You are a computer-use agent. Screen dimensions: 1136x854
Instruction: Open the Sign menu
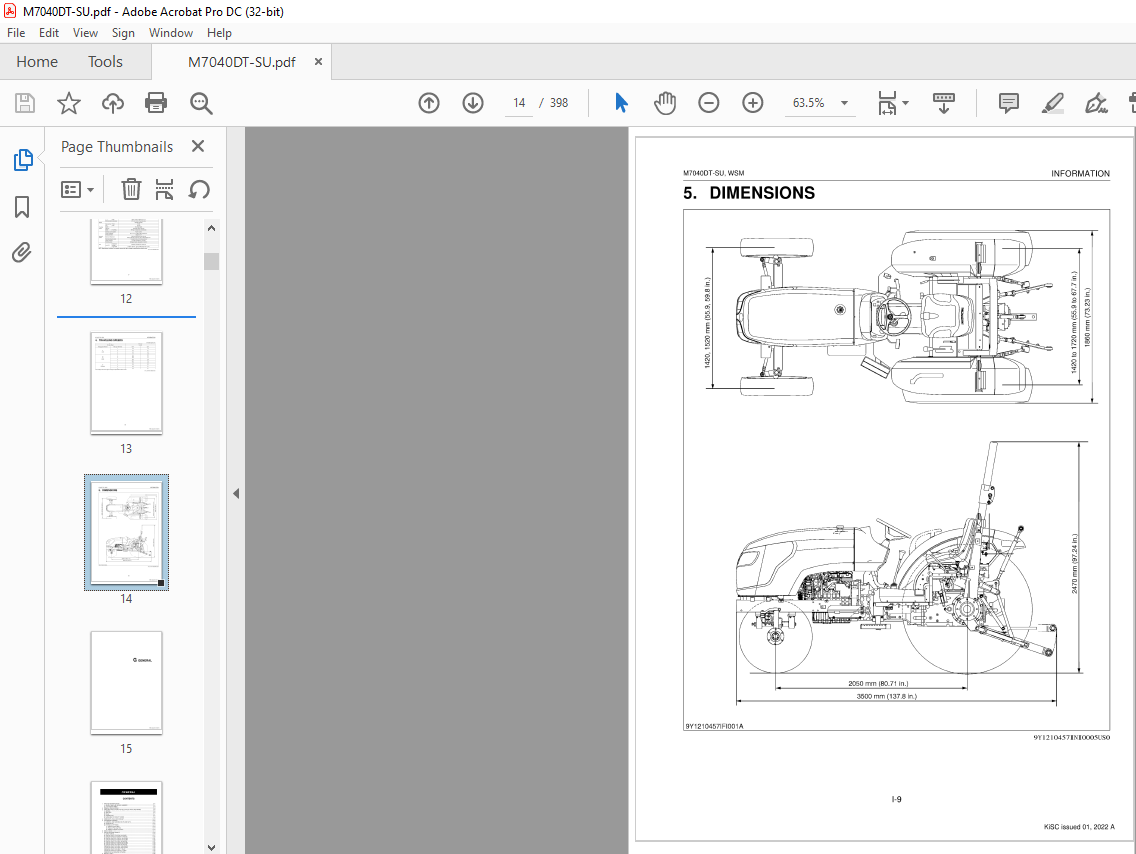click(123, 33)
